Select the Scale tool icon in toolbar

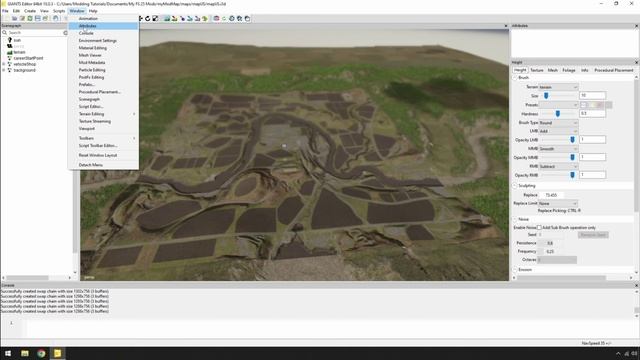pos(155,18)
